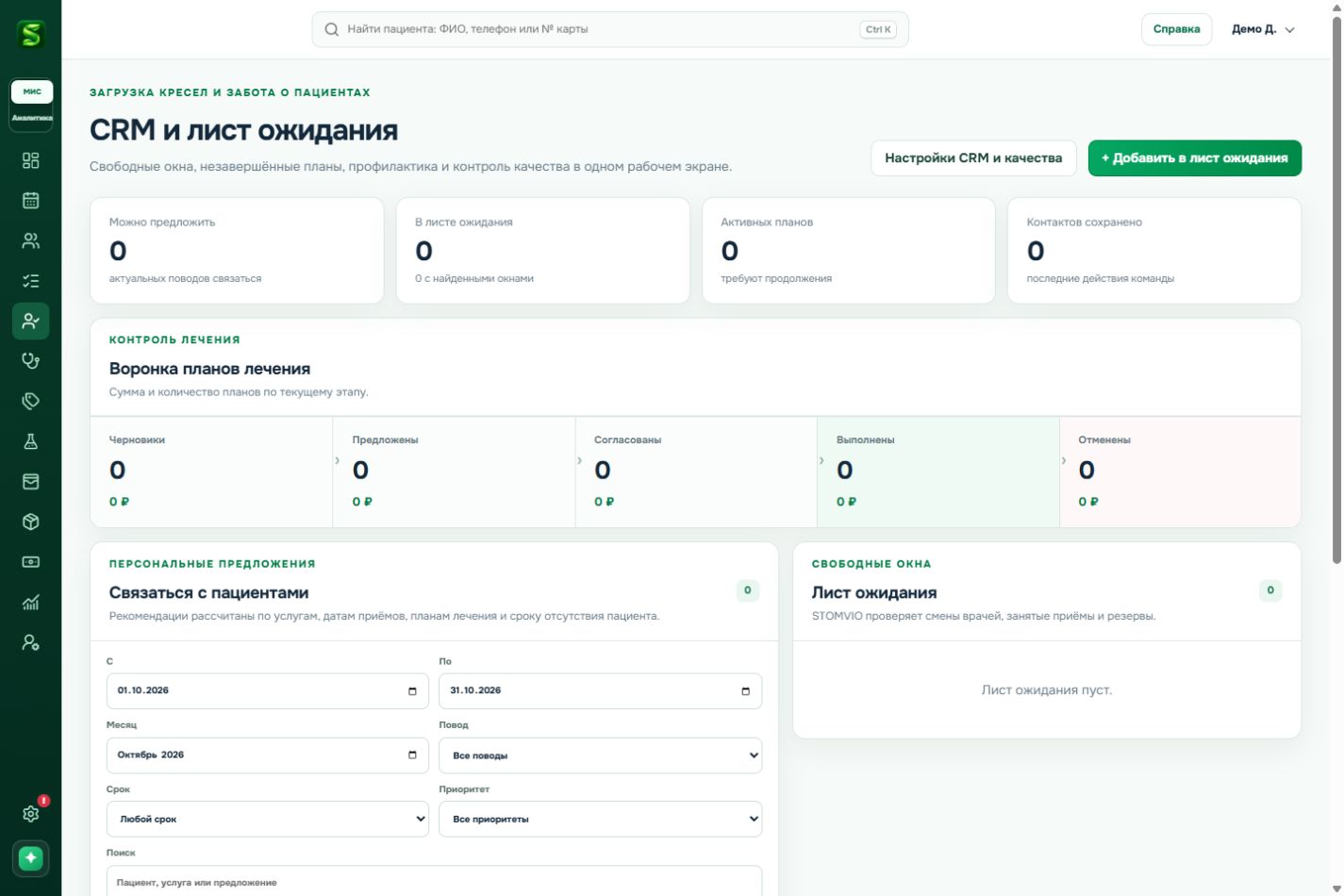The width and height of the screenshot is (1344, 896).
Task: Open the task checklist icon in sidebar
Action: (31, 281)
